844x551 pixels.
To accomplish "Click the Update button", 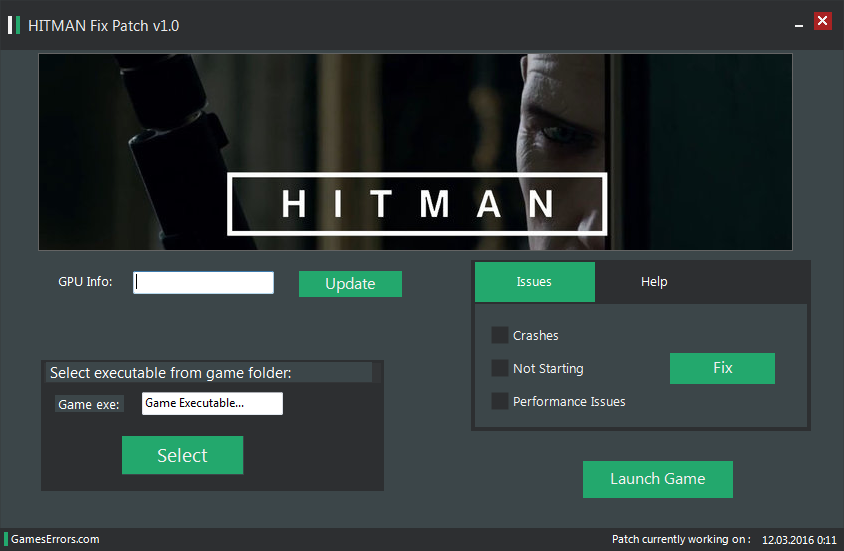I will [350, 284].
